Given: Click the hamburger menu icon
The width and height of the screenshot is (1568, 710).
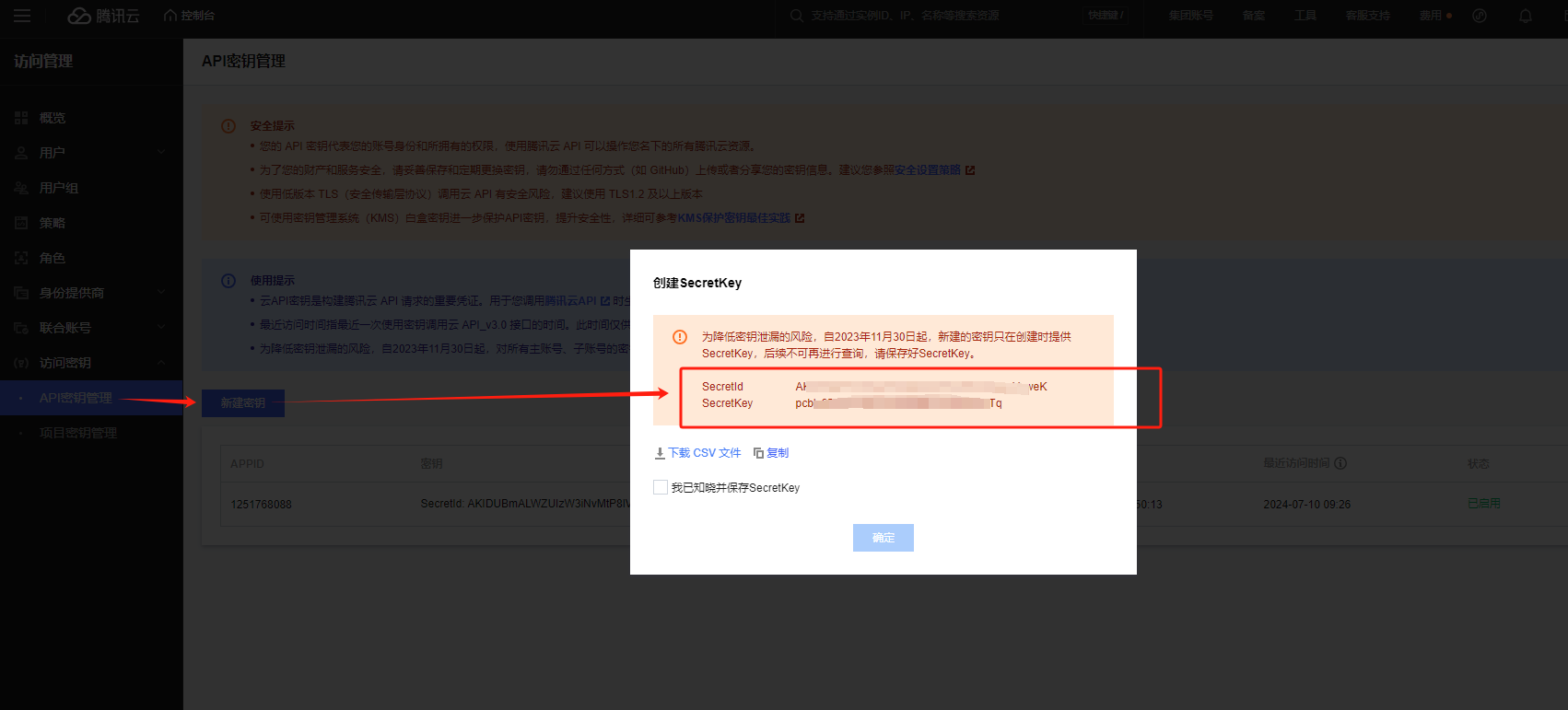Looking at the screenshot, I should (22, 16).
